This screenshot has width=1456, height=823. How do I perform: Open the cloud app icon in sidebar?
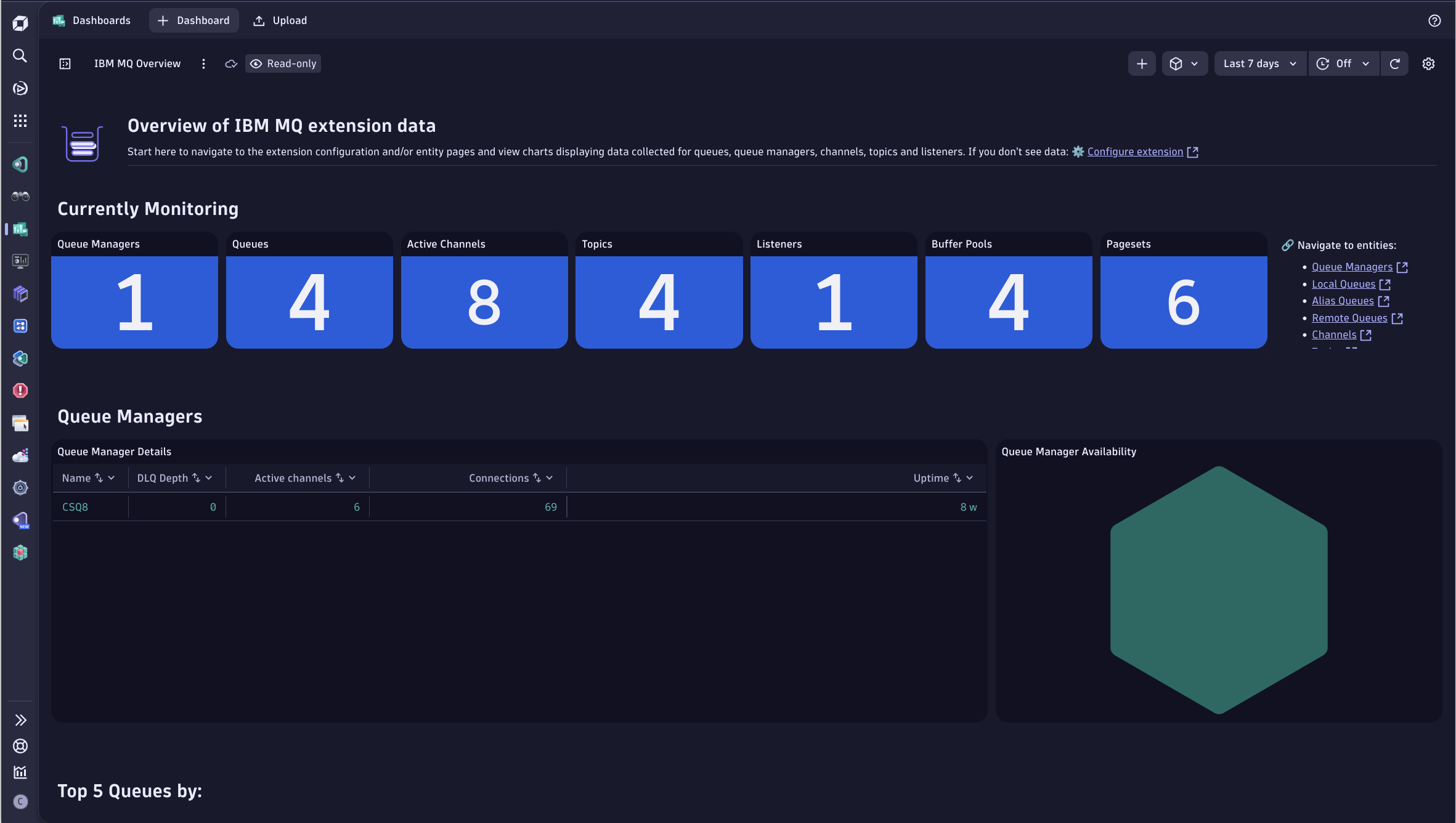click(x=20, y=456)
